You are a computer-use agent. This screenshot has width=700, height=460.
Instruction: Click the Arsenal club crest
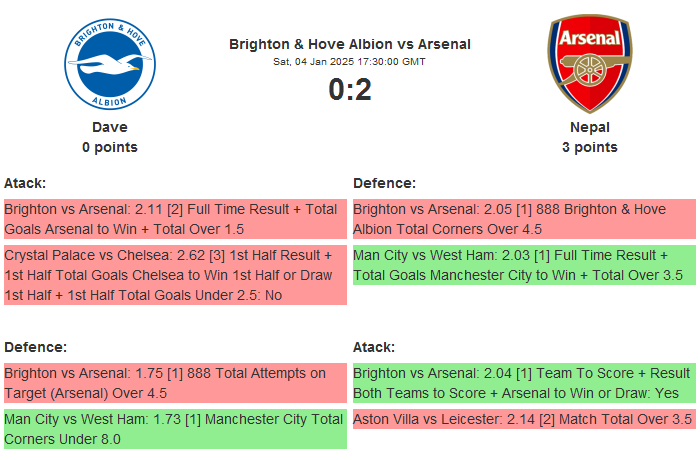pos(589,64)
